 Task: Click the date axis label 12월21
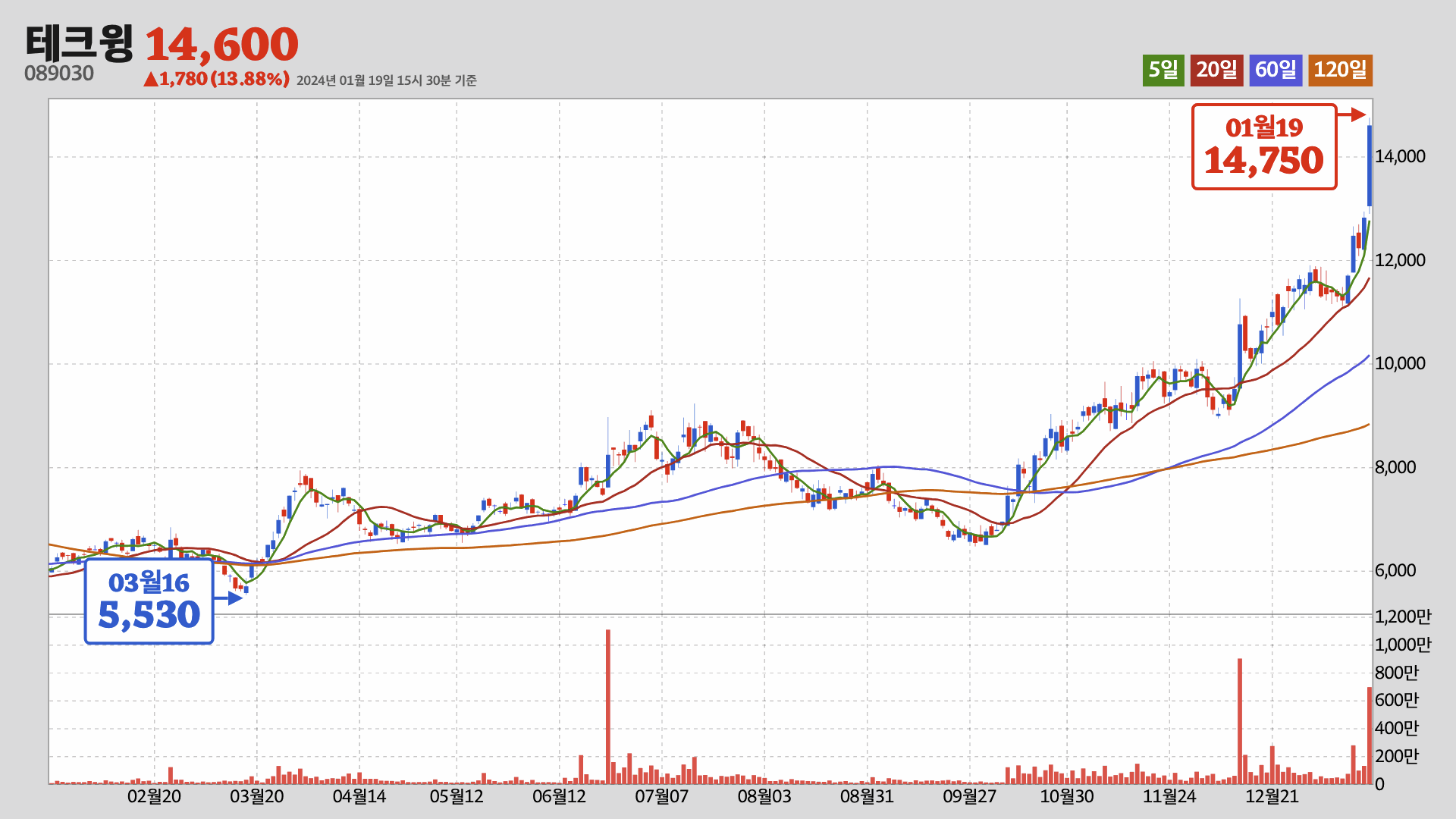(x=1272, y=797)
